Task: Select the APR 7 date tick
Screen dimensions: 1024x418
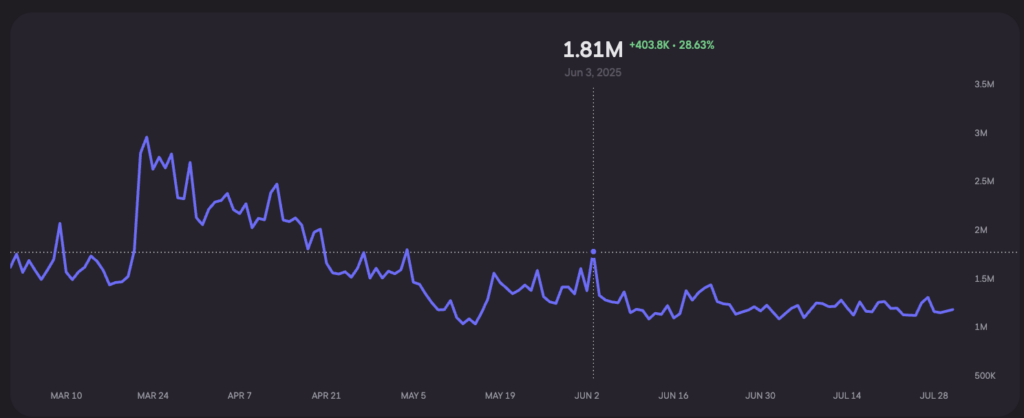Action: point(241,396)
